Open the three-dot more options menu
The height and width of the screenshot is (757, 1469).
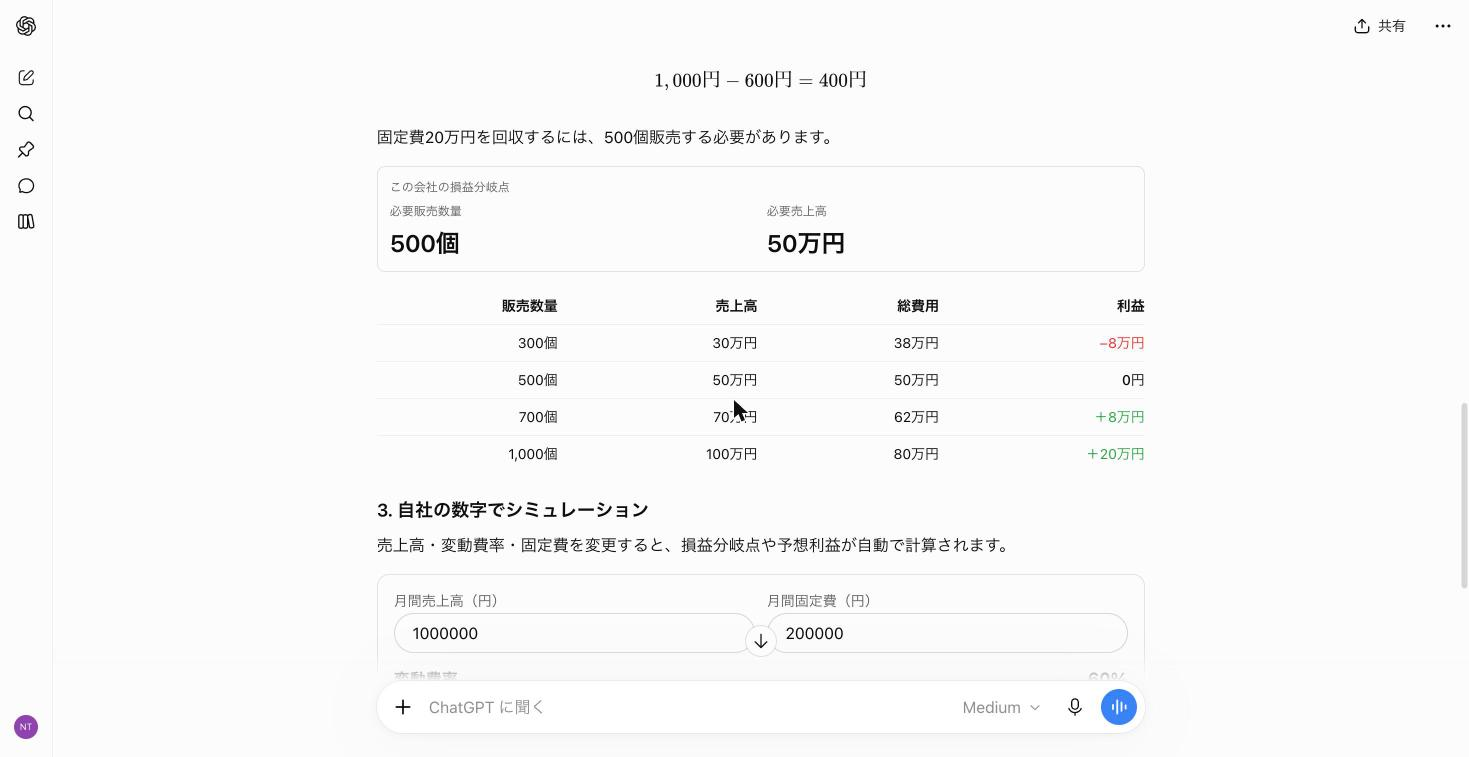pyautogui.click(x=1442, y=26)
